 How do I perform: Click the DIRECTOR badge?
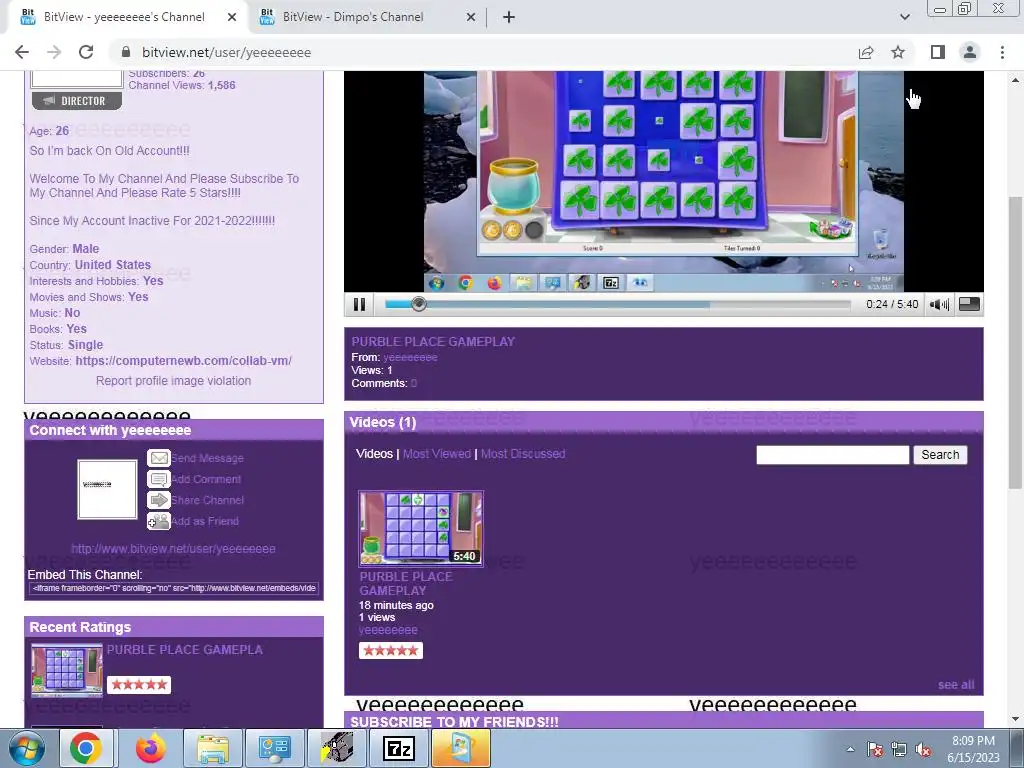pos(77,101)
